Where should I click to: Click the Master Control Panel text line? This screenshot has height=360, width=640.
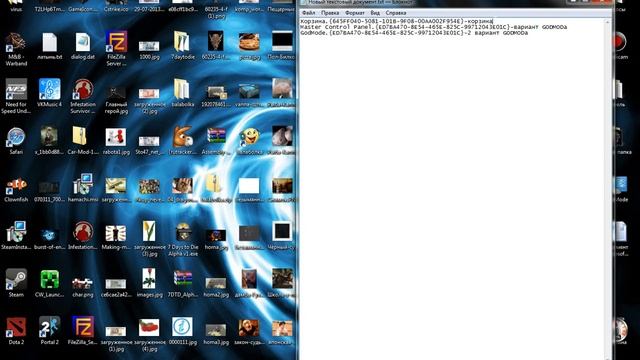point(433,27)
